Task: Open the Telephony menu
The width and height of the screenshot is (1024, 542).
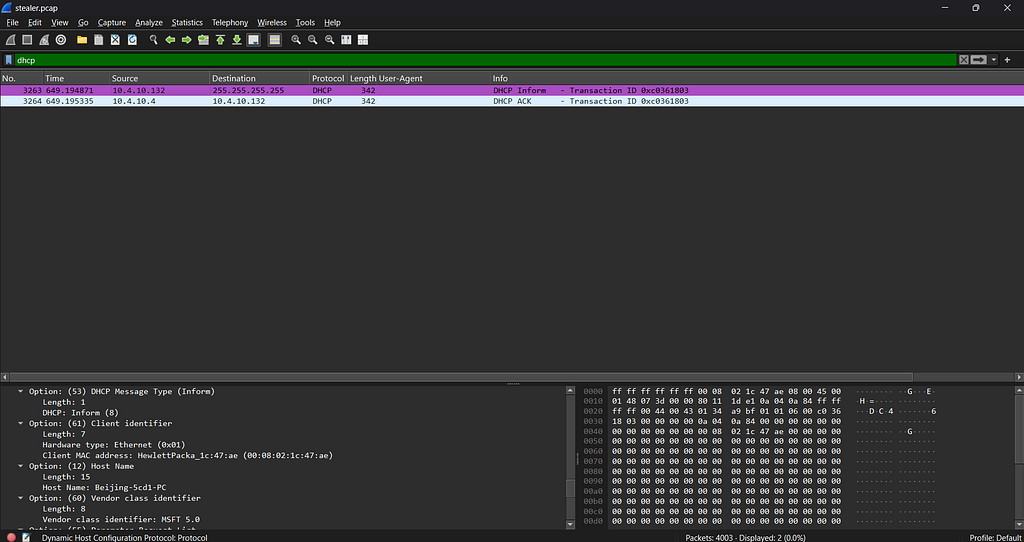Action: click(x=230, y=23)
